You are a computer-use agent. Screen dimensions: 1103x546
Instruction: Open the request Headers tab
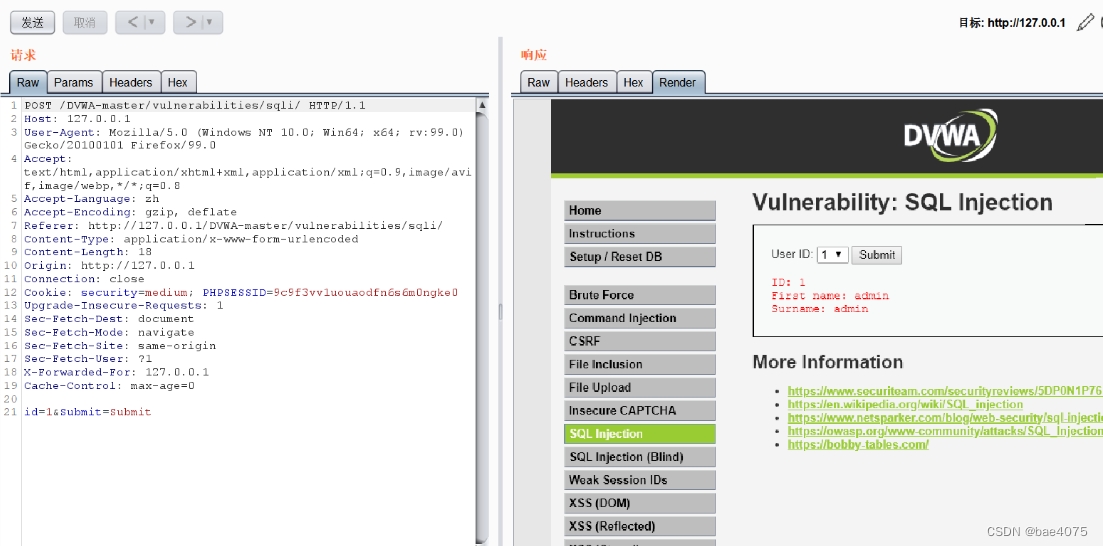131,82
